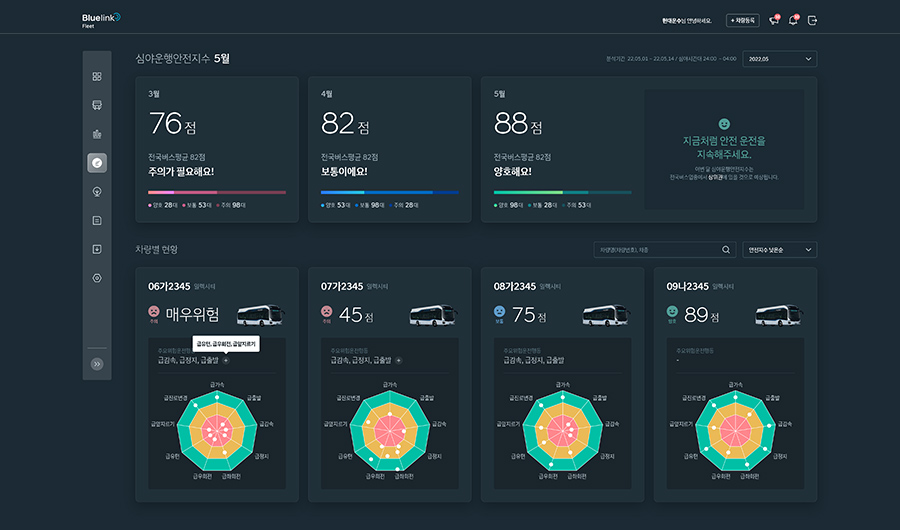Open the dashboard grid icon in sidebar
Image resolution: width=900 pixels, height=530 pixels.
click(97, 76)
